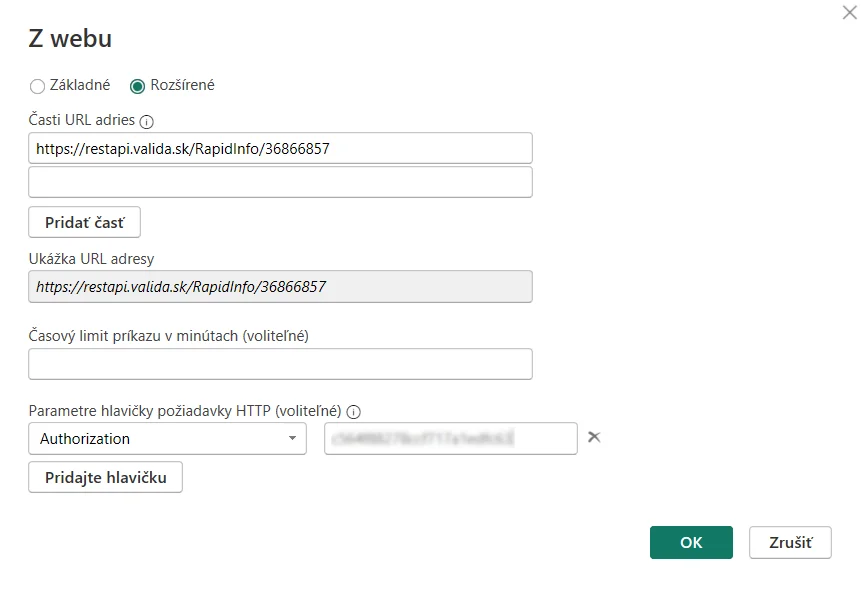Click the Ukážka URL adresy preview box

(x=280, y=286)
